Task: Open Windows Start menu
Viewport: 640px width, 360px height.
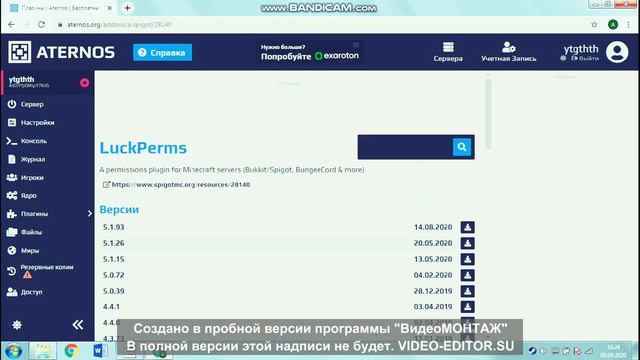Action: [14, 351]
